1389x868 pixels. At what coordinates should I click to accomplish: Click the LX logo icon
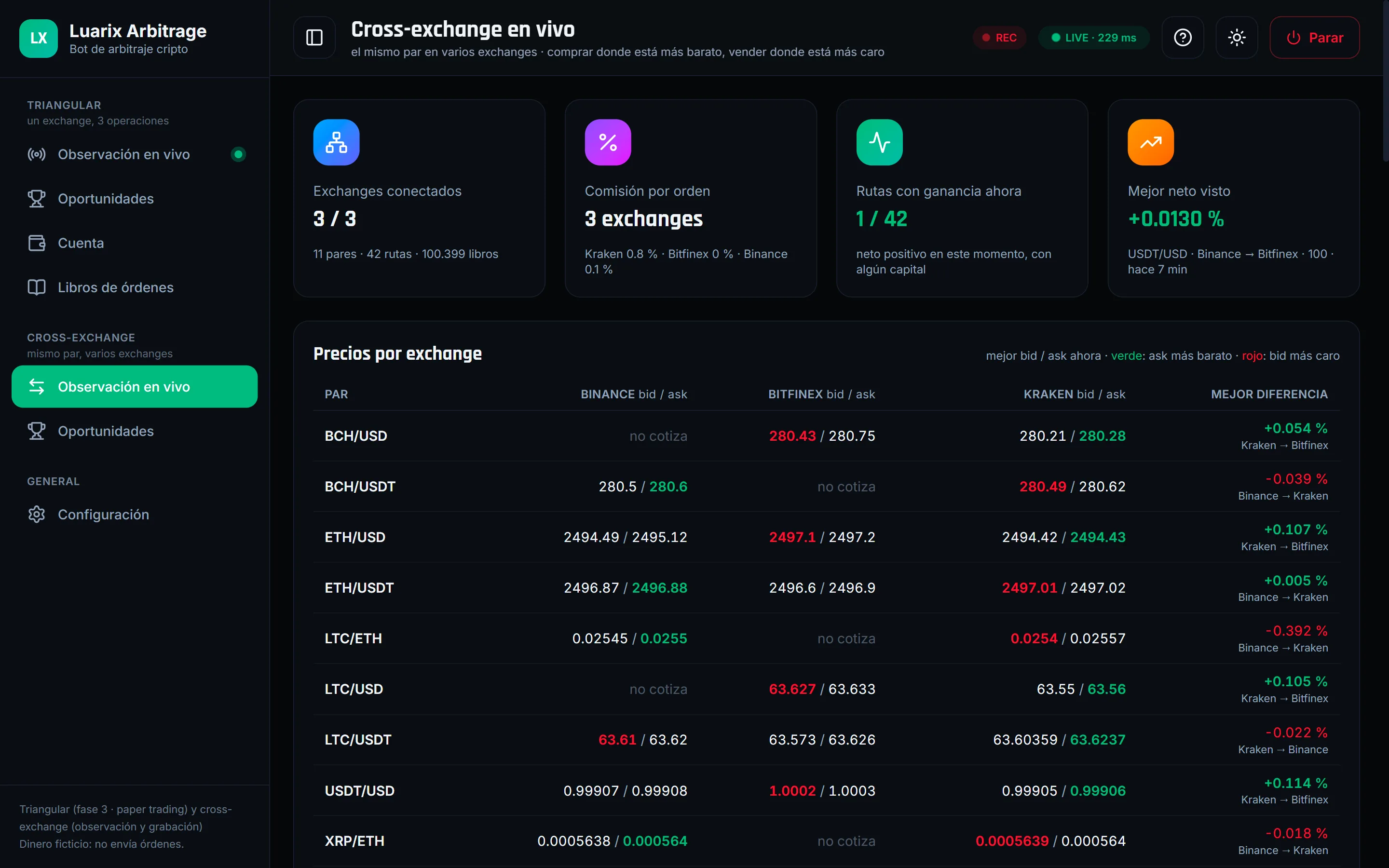pos(39,39)
